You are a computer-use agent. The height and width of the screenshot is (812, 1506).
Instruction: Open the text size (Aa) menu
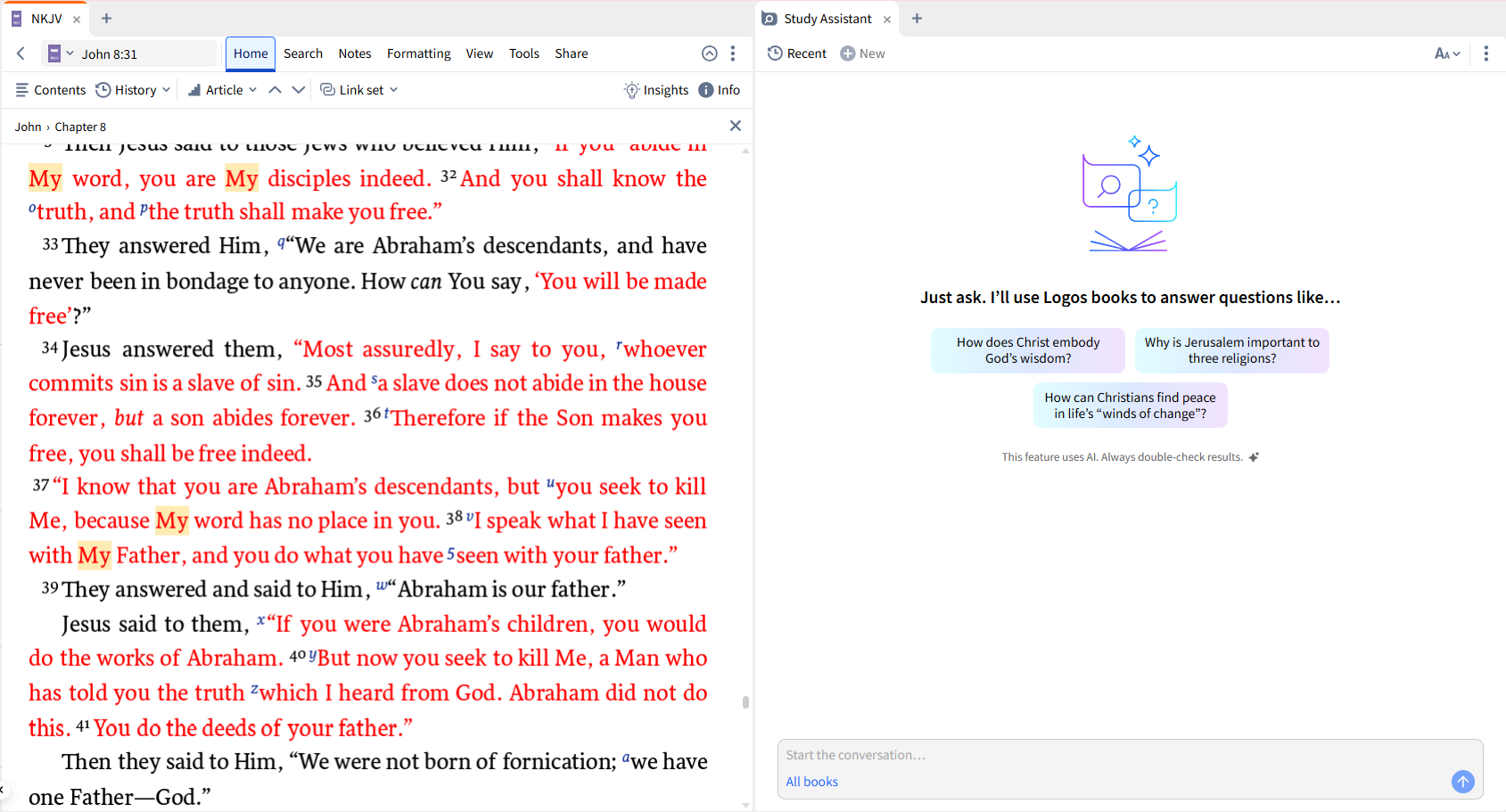click(1446, 53)
